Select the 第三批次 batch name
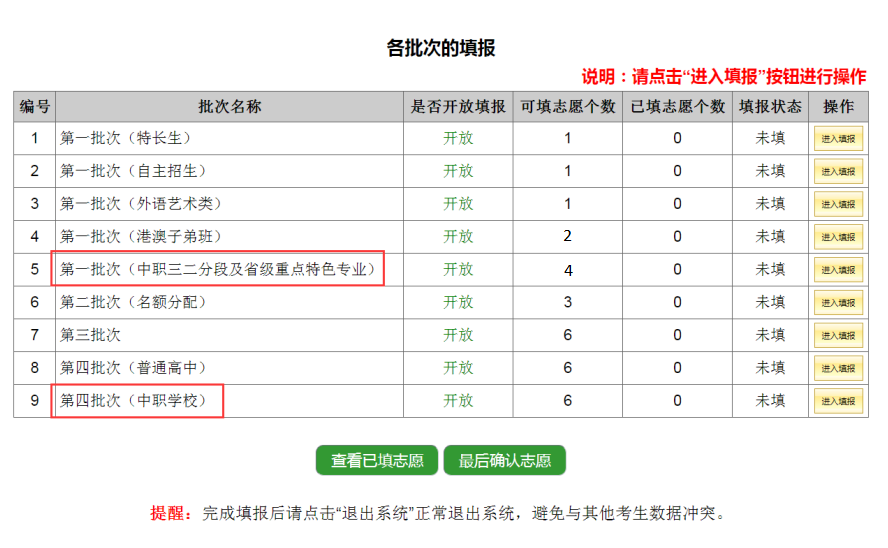Screen dimensions: 888x548 91,335
